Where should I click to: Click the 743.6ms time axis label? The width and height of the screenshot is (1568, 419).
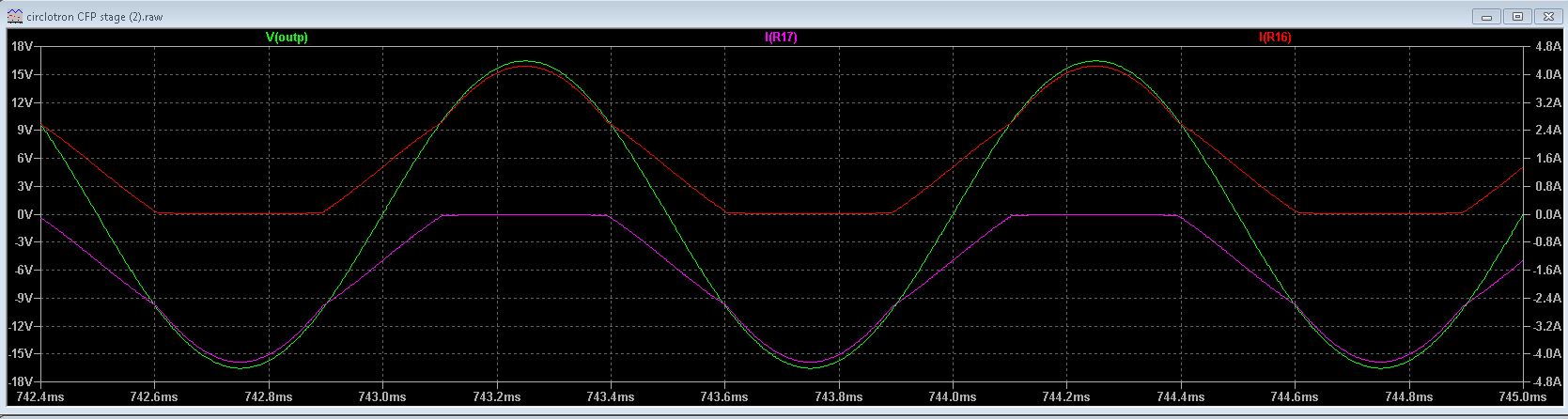[724, 397]
